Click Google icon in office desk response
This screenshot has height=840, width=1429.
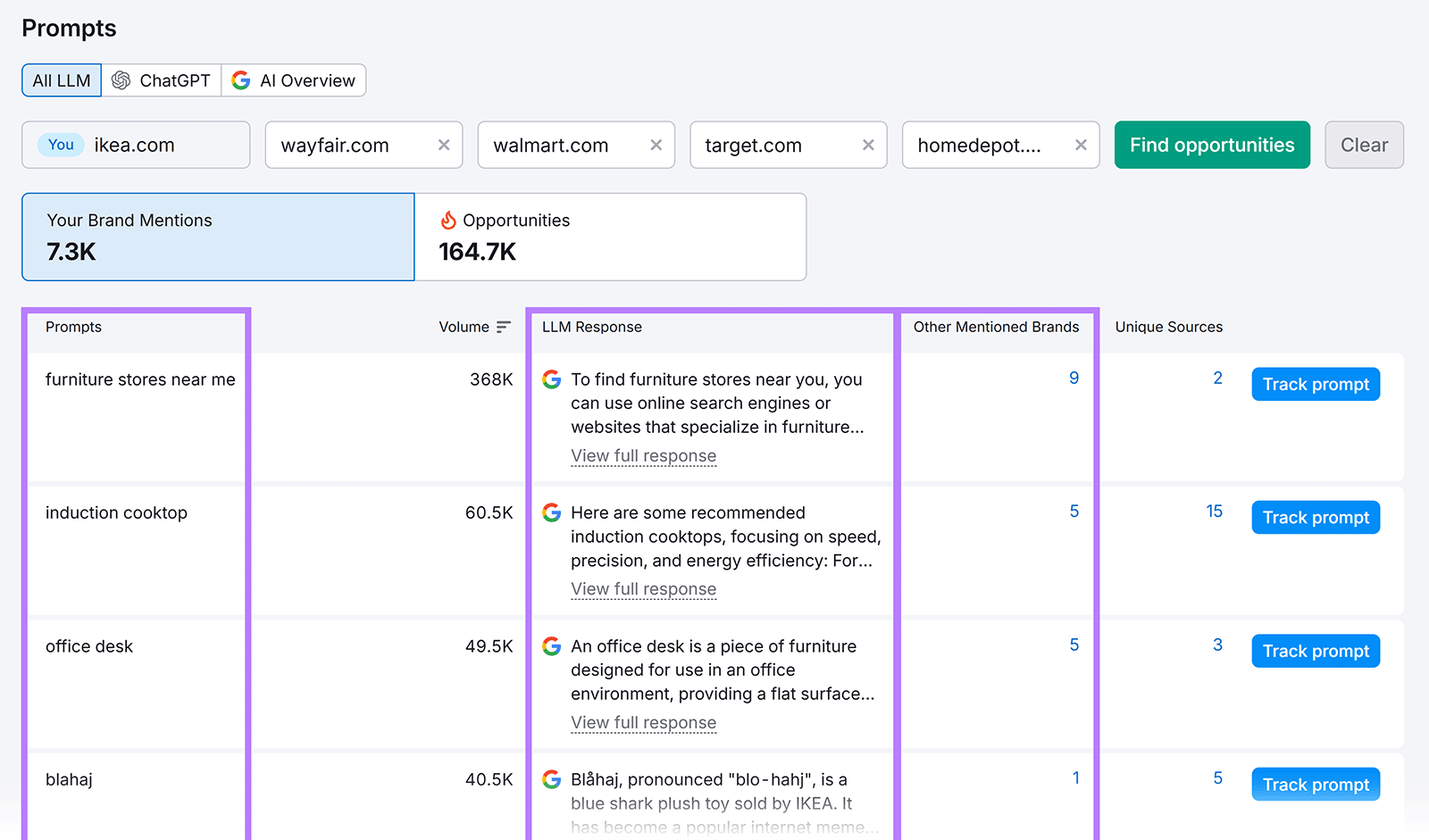click(x=552, y=646)
